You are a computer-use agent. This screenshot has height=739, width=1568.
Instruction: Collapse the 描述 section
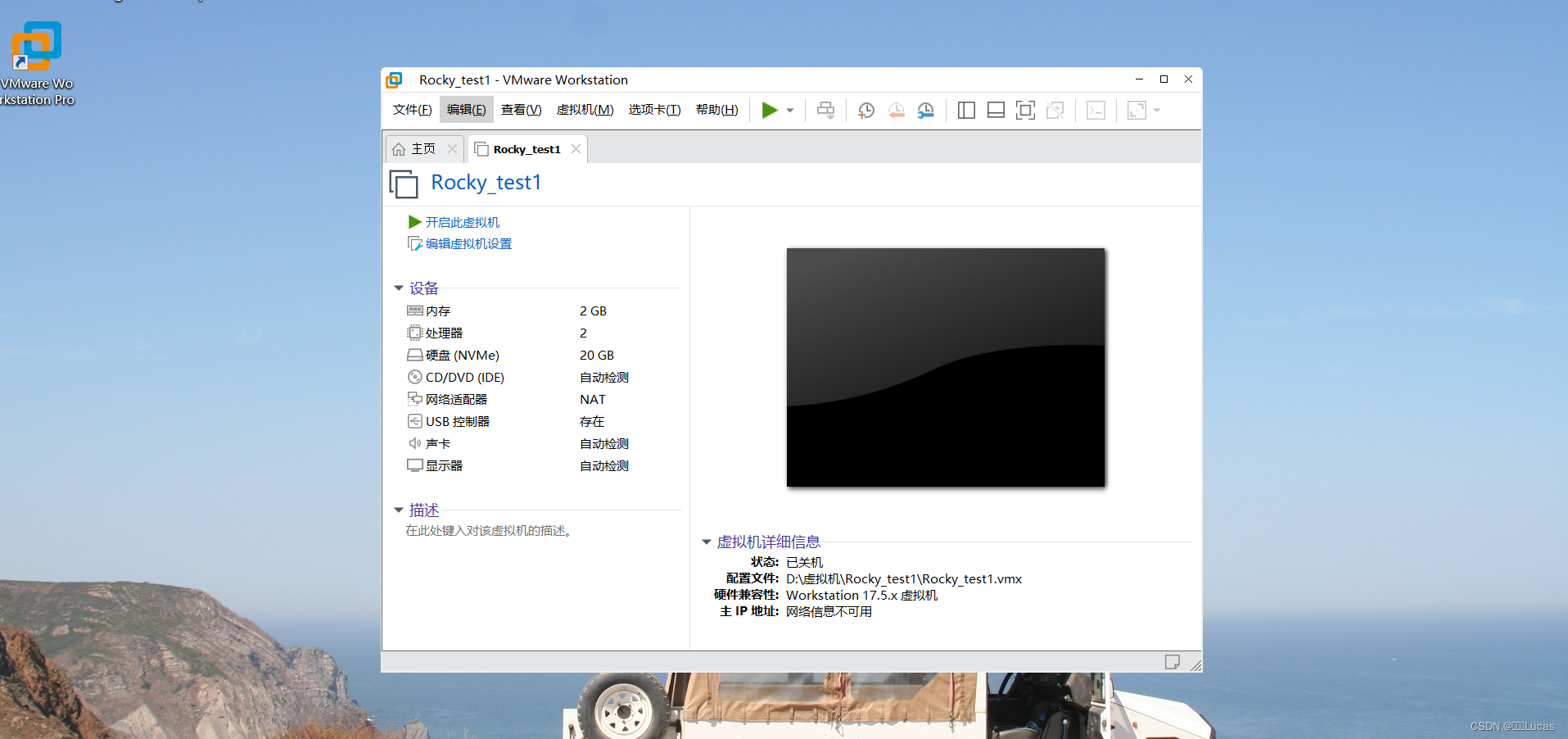(x=399, y=510)
